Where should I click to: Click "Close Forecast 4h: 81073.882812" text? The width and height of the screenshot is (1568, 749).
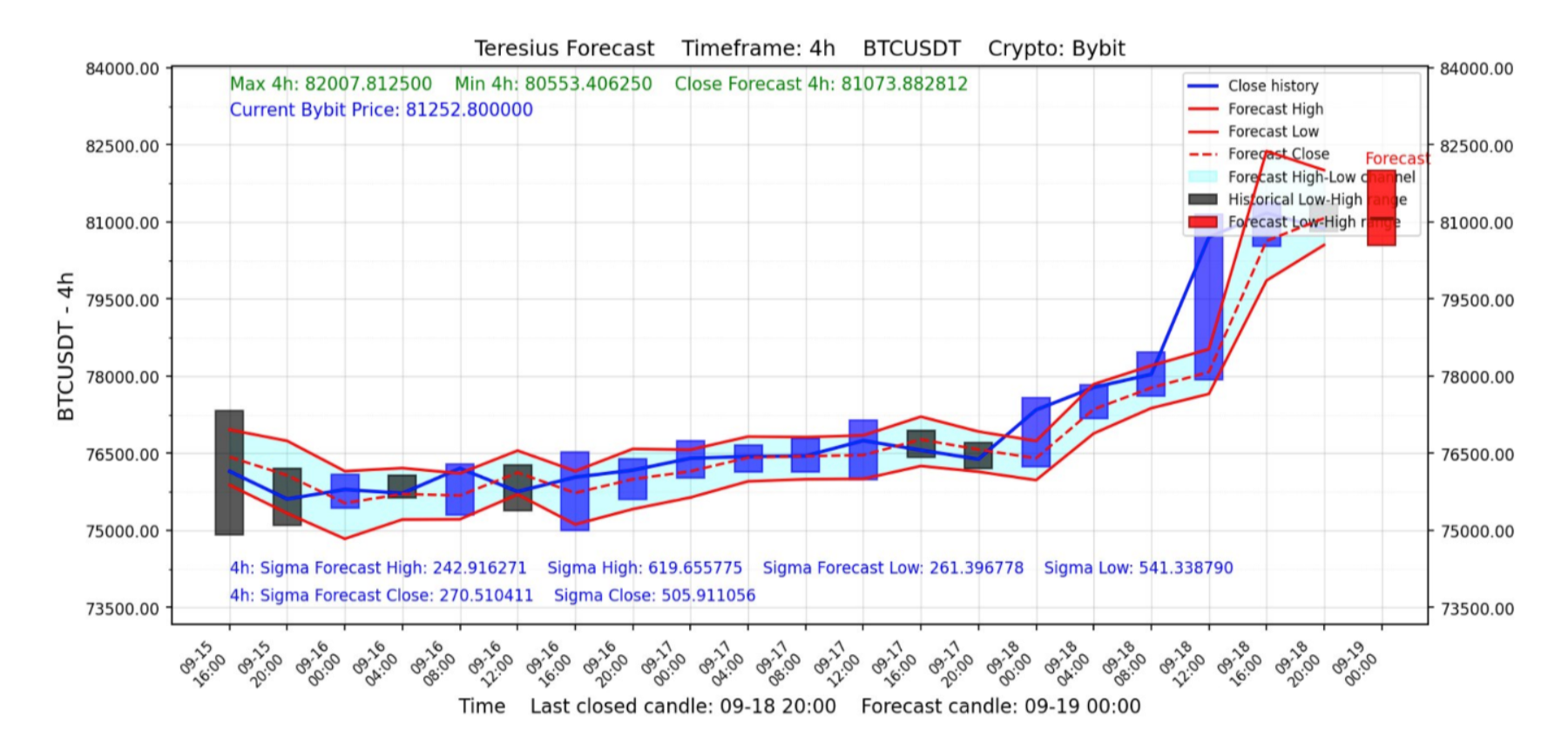click(821, 84)
